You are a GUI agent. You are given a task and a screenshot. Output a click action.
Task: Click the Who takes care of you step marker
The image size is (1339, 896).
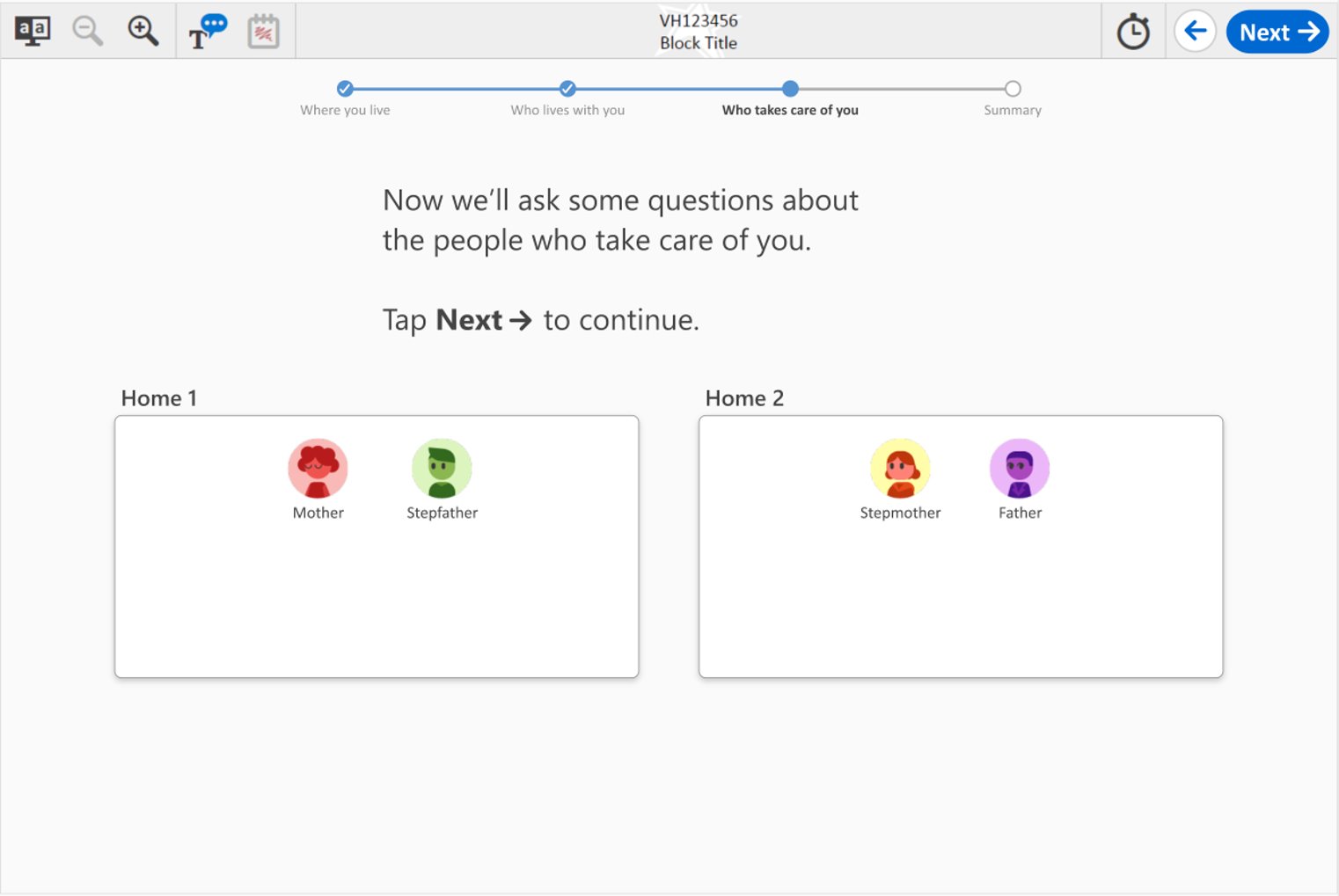pyautogui.click(x=790, y=89)
